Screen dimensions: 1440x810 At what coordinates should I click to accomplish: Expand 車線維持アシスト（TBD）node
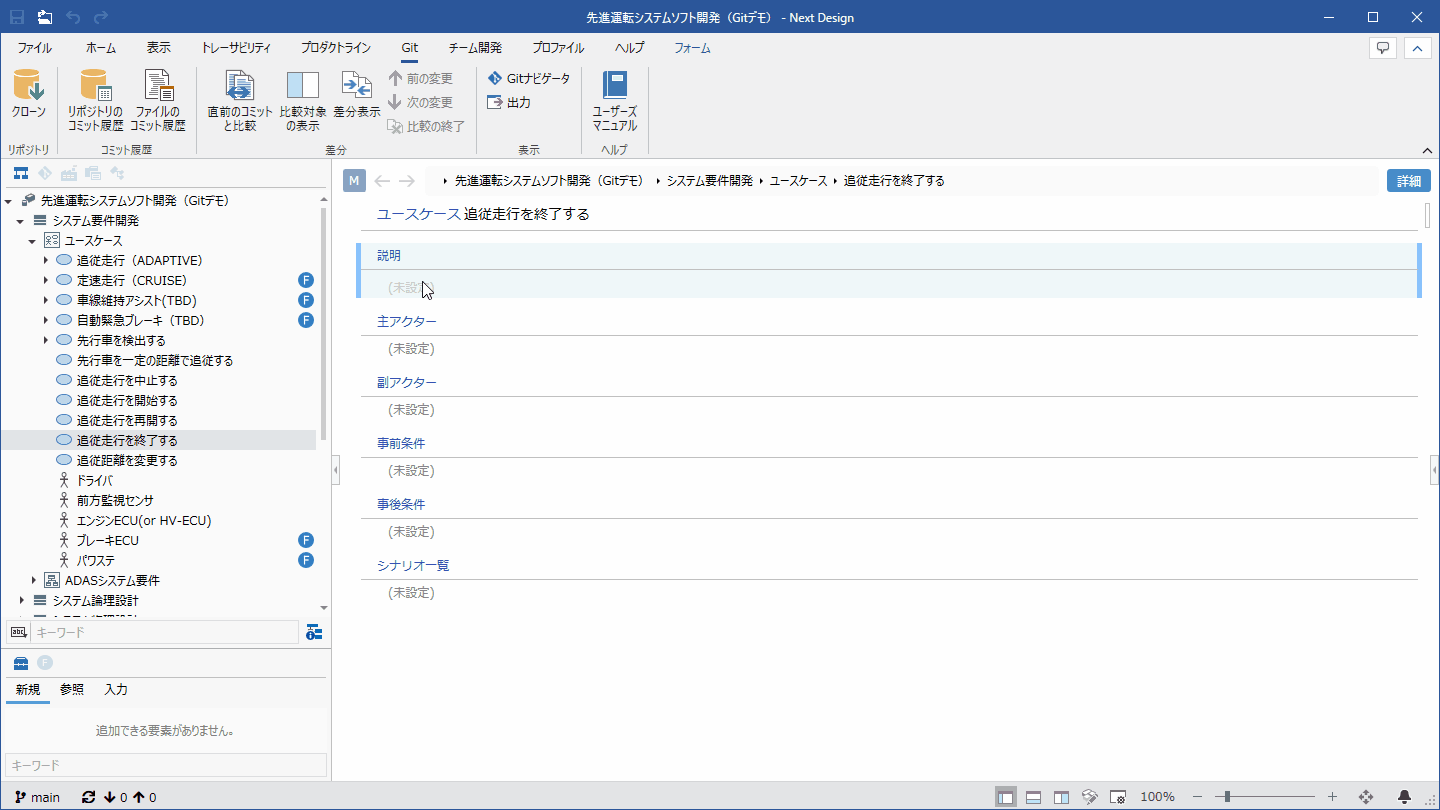coord(45,300)
